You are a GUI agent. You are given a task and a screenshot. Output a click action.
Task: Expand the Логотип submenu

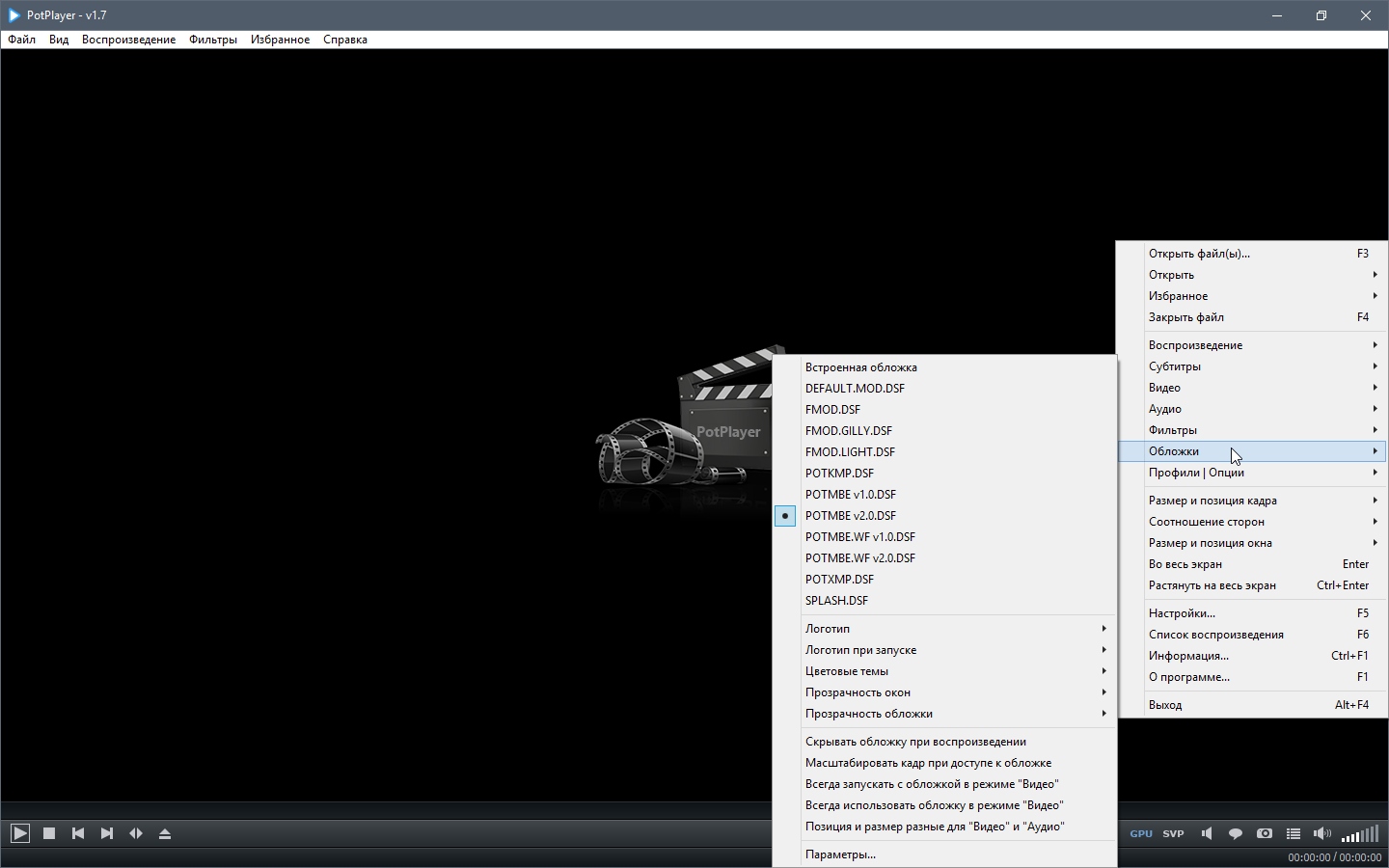tap(944, 629)
